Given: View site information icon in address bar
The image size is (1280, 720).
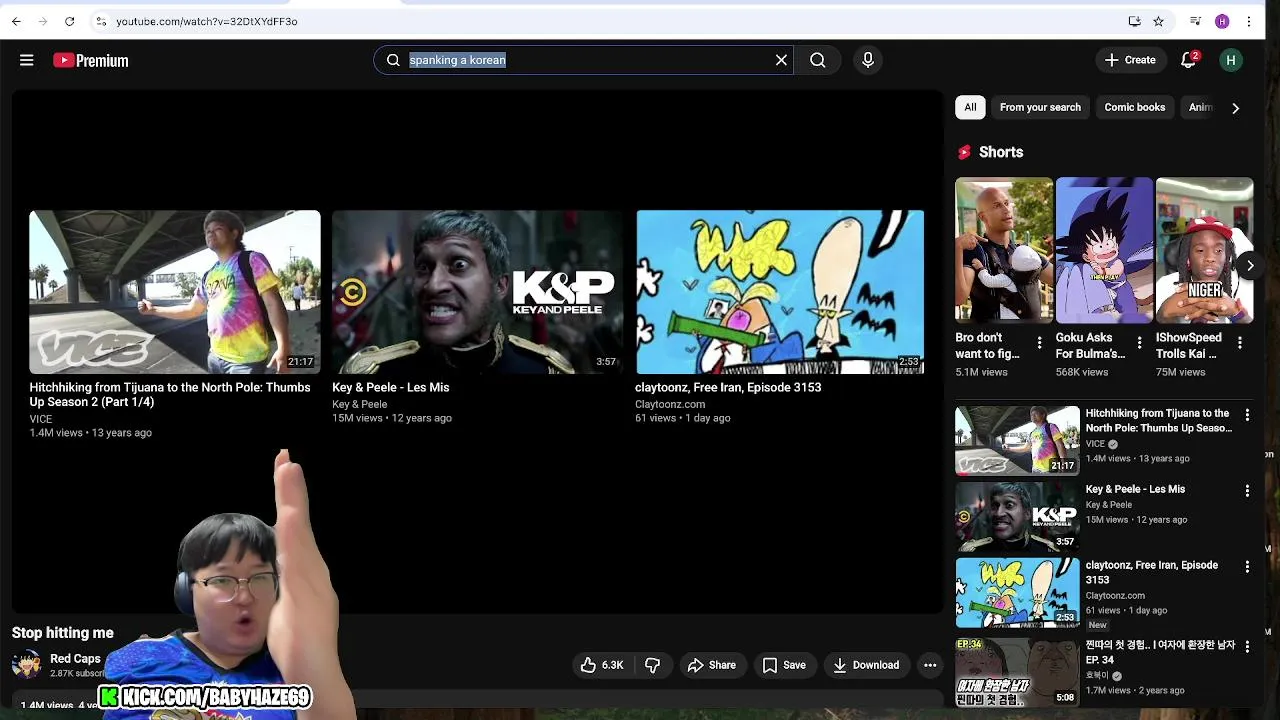Looking at the screenshot, I should click(101, 21).
